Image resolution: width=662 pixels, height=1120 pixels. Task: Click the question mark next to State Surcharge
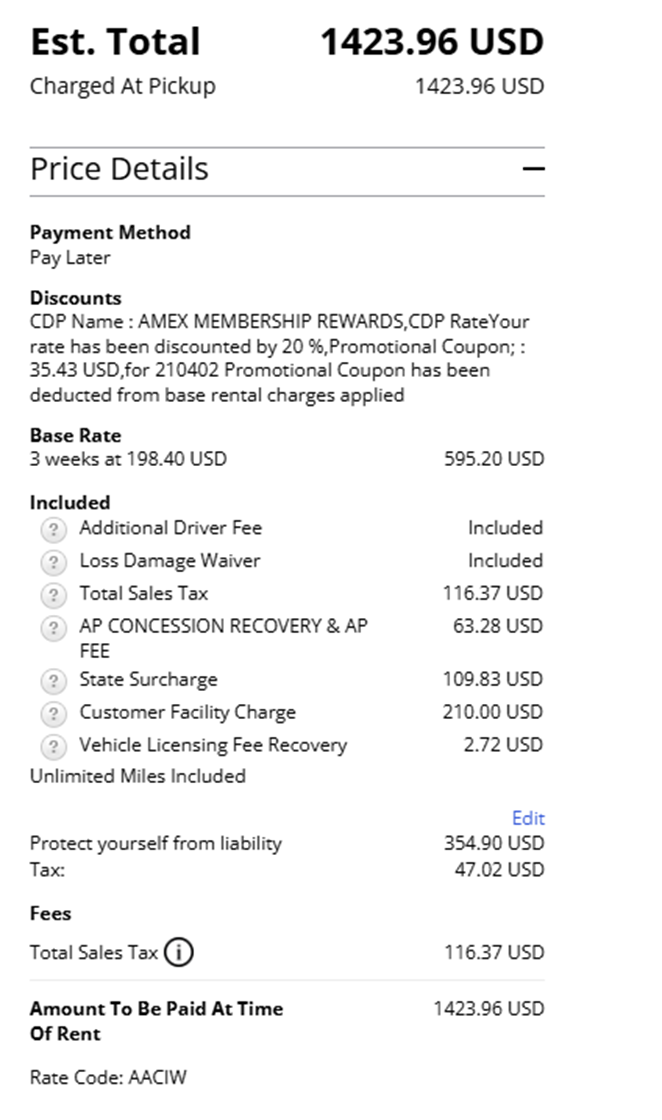(57, 681)
